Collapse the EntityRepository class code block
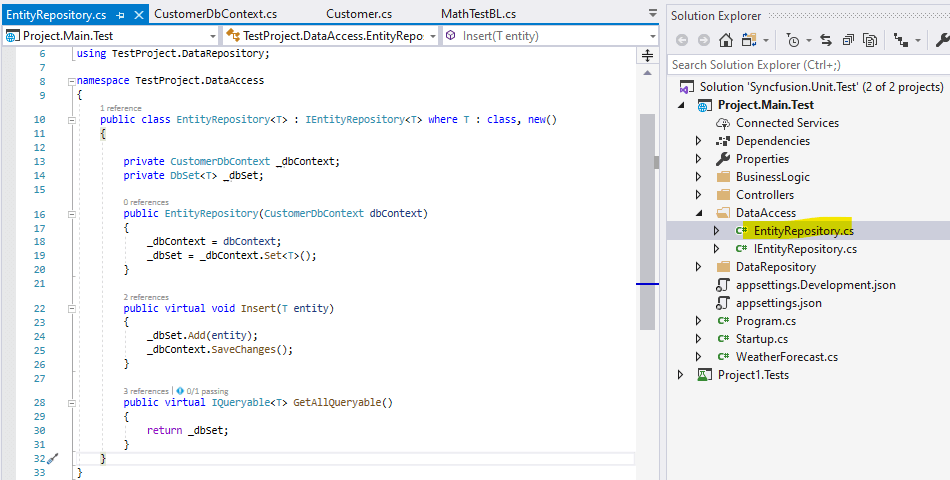 coord(70,120)
